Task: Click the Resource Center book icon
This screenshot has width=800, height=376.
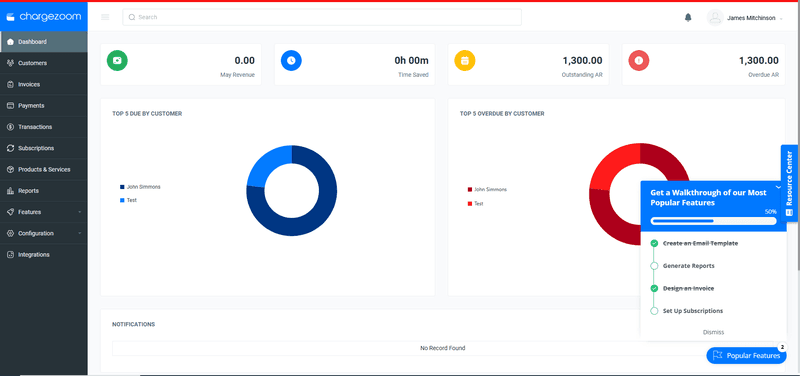Action: (789, 212)
